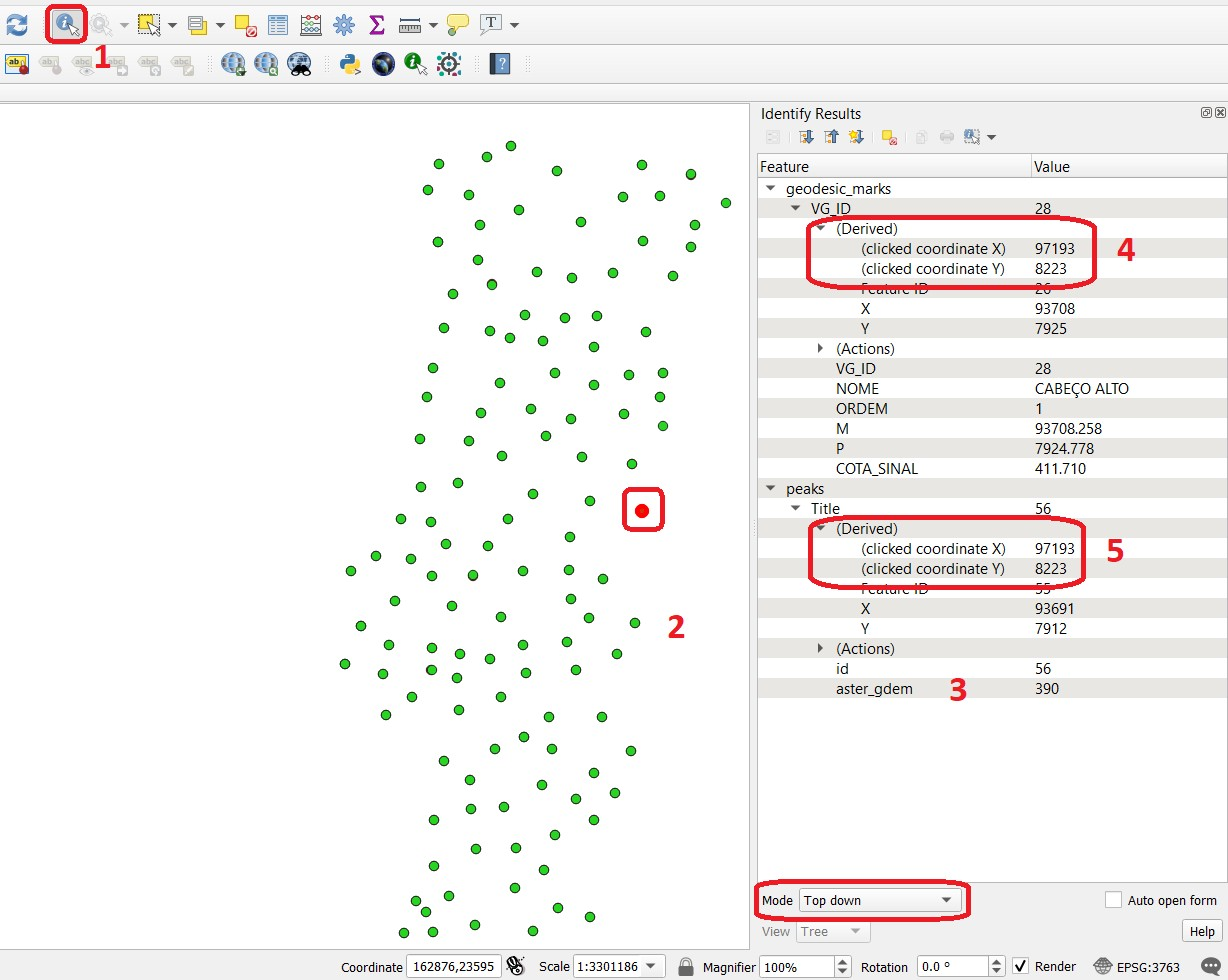Click the value 93708.258 in M row
The width and height of the screenshot is (1228, 980).
pyautogui.click(x=1068, y=428)
